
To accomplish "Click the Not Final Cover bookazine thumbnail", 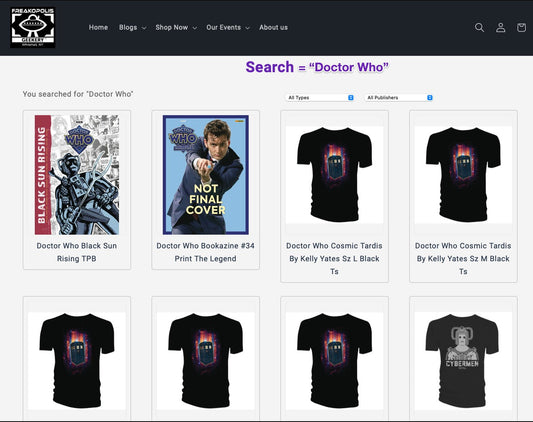I will (206, 175).
